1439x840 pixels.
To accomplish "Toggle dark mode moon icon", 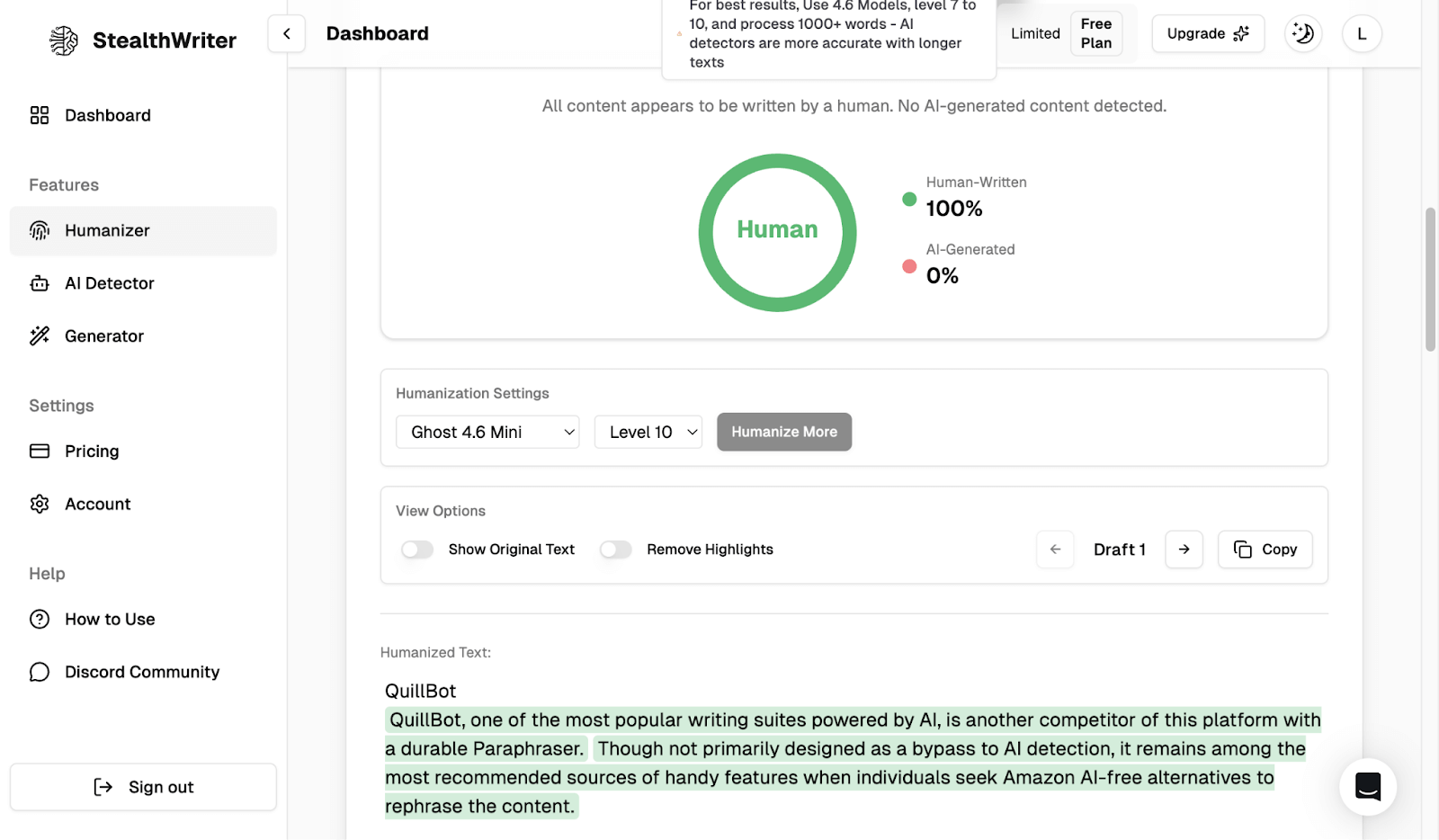I will 1303,34.
